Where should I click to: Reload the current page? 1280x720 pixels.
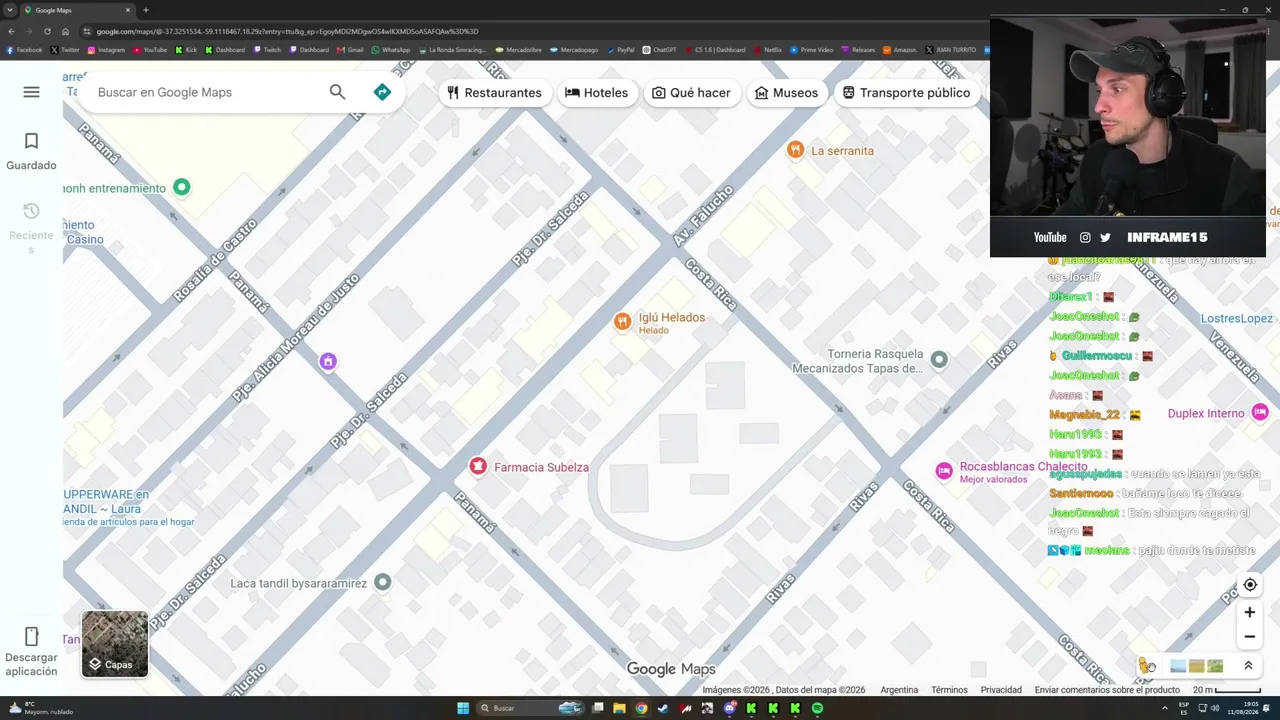point(47,31)
